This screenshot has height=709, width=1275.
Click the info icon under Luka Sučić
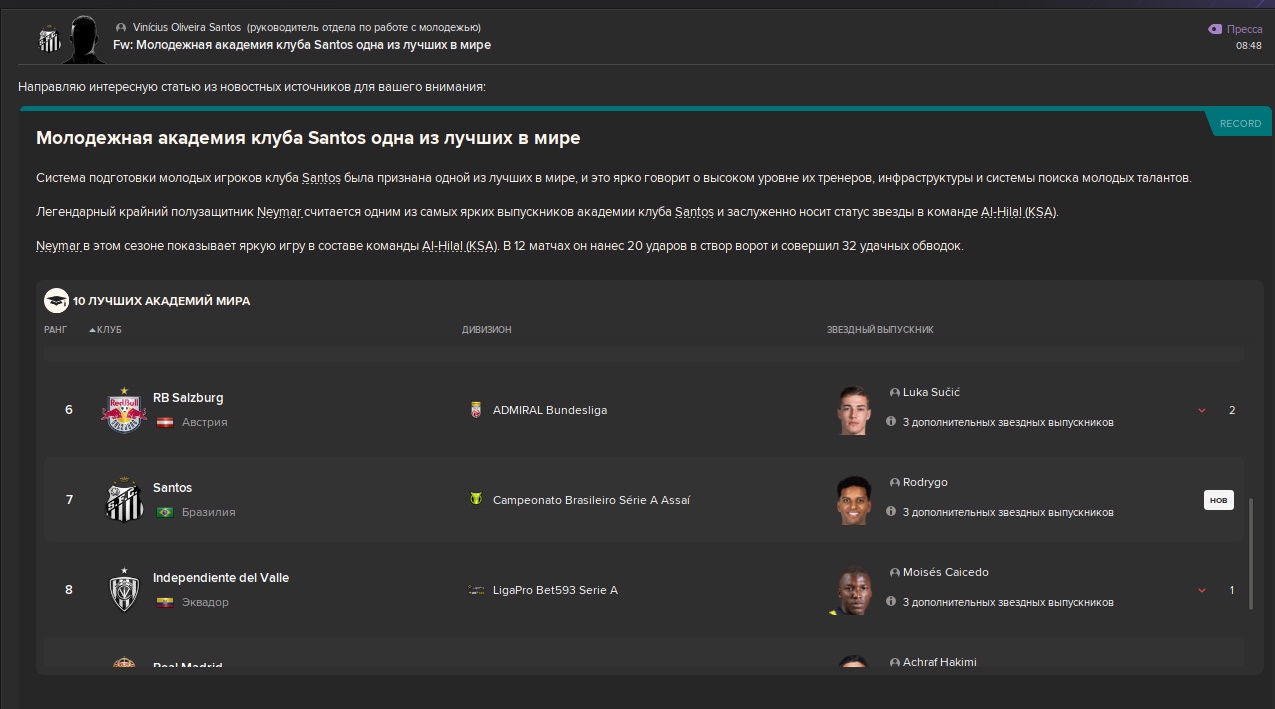tap(891, 422)
